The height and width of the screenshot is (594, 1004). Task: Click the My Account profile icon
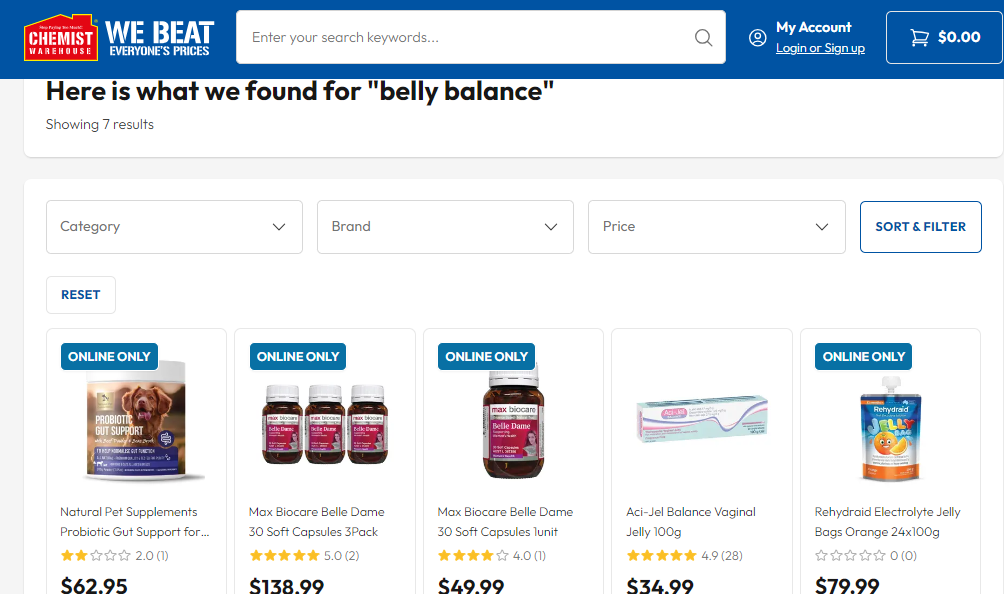[x=757, y=38]
